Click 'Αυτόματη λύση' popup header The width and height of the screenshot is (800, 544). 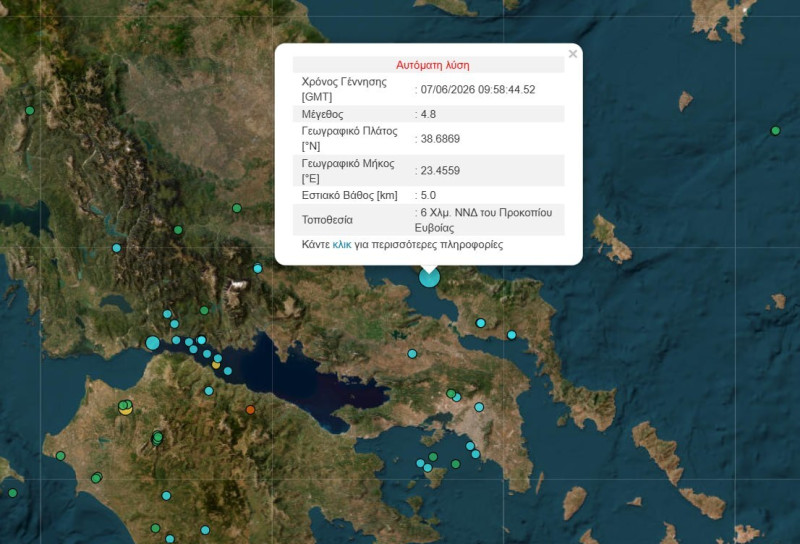(432, 65)
